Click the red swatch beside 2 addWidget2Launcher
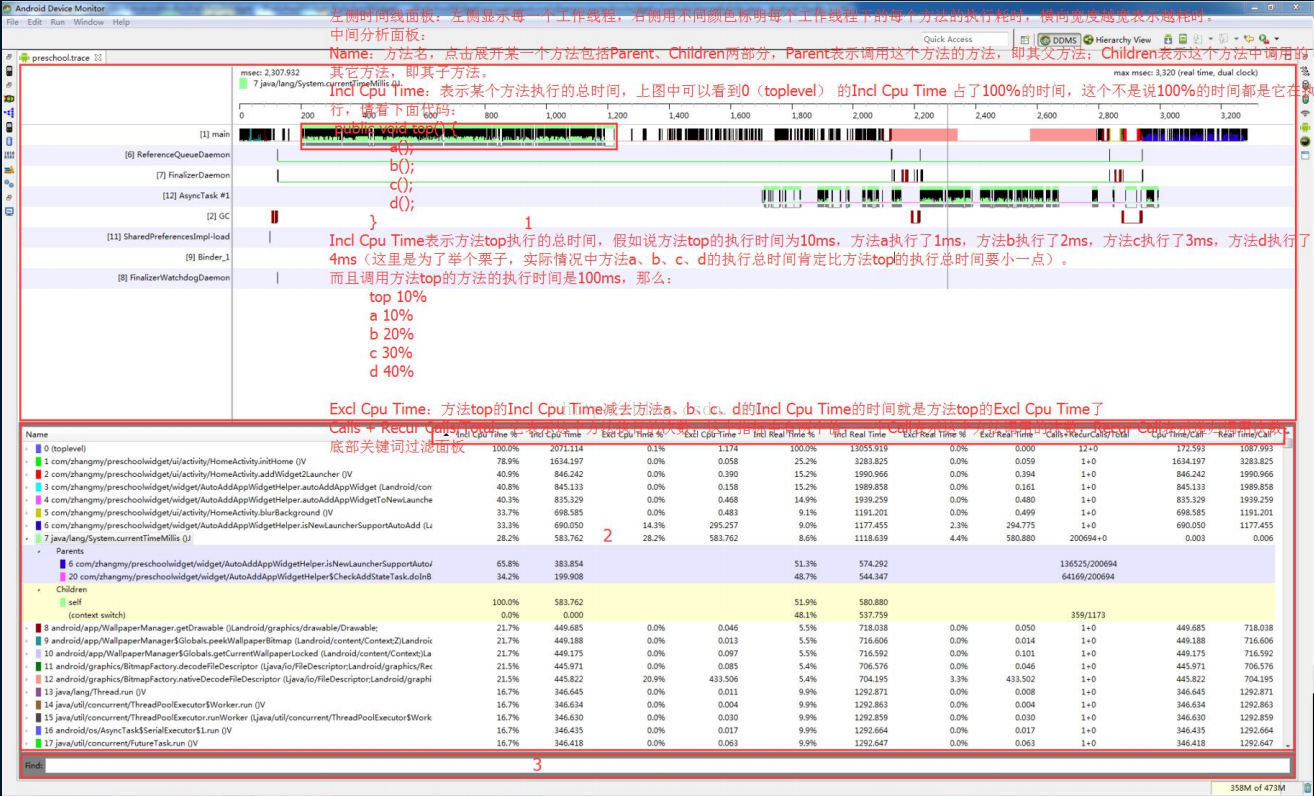 [x=37, y=474]
